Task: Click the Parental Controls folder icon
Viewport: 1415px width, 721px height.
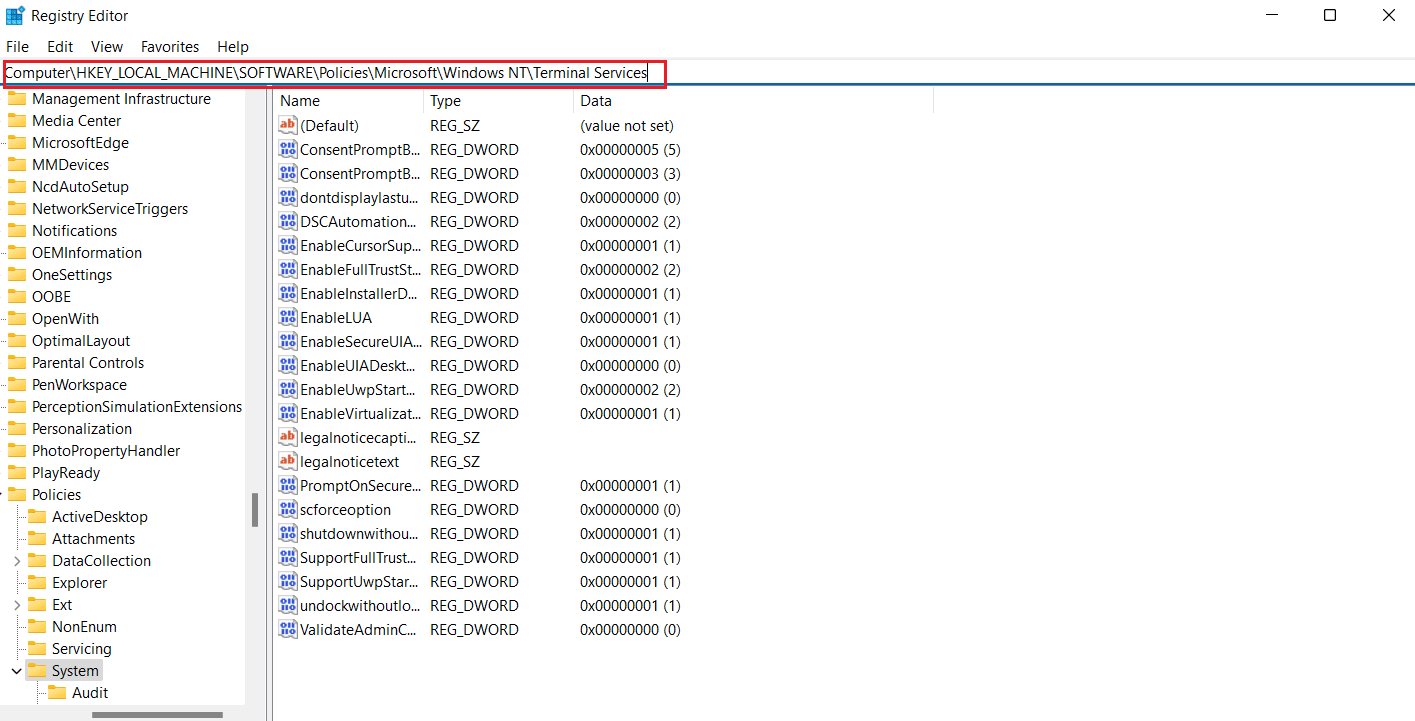Action: pyautogui.click(x=17, y=363)
